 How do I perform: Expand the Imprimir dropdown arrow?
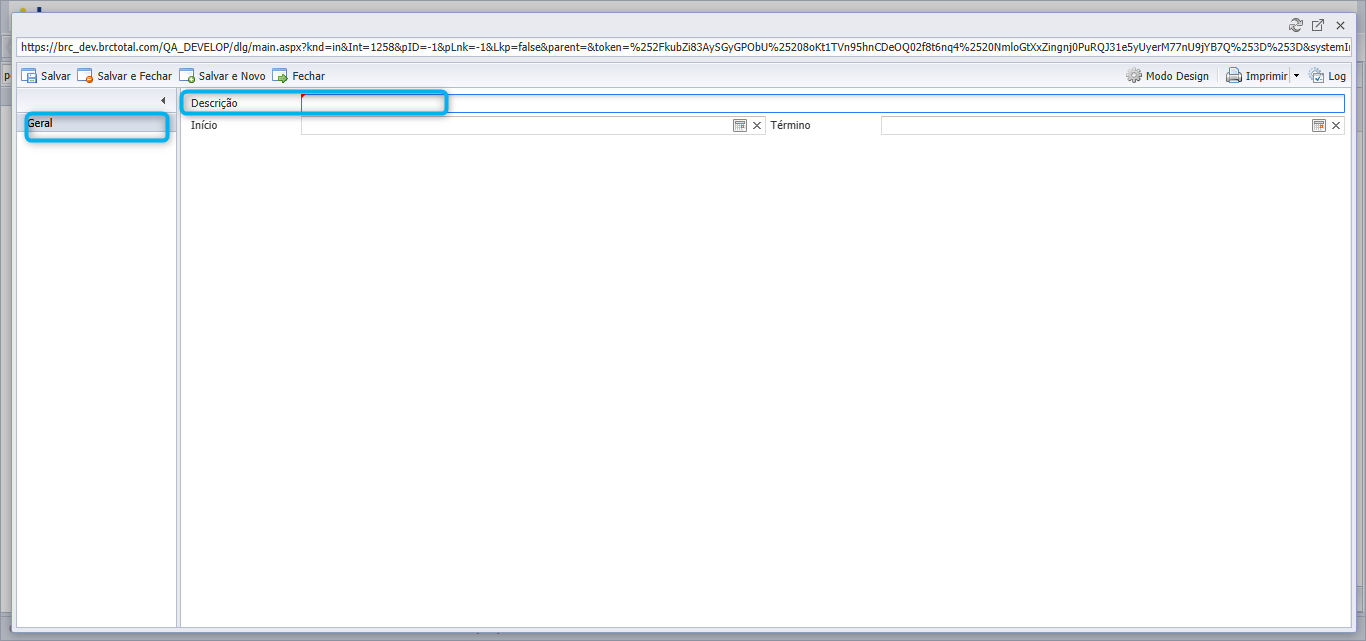[1296, 76]
